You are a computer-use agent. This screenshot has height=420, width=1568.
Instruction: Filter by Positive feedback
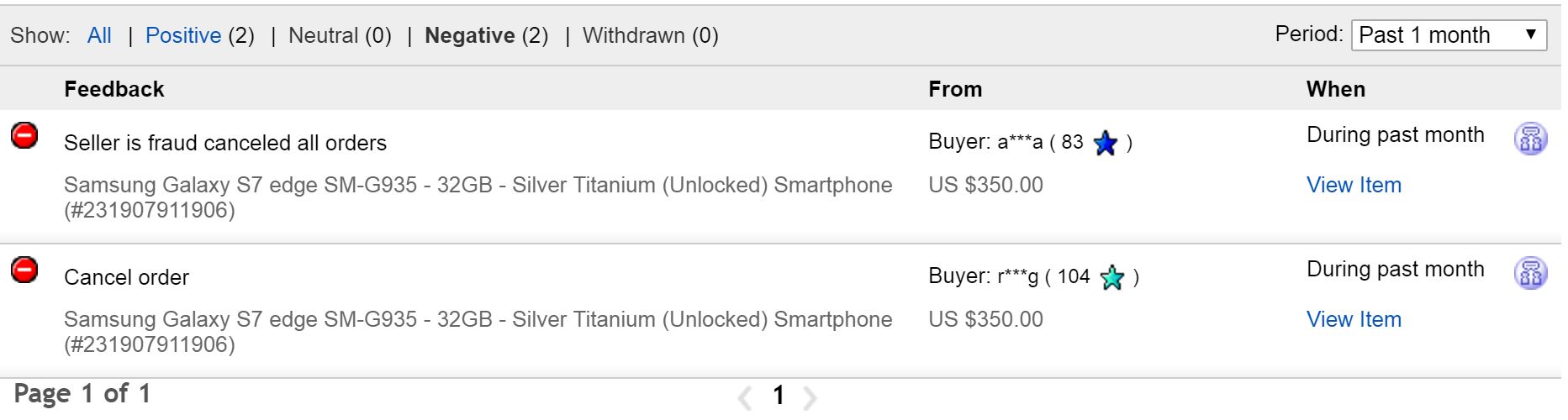183,35
